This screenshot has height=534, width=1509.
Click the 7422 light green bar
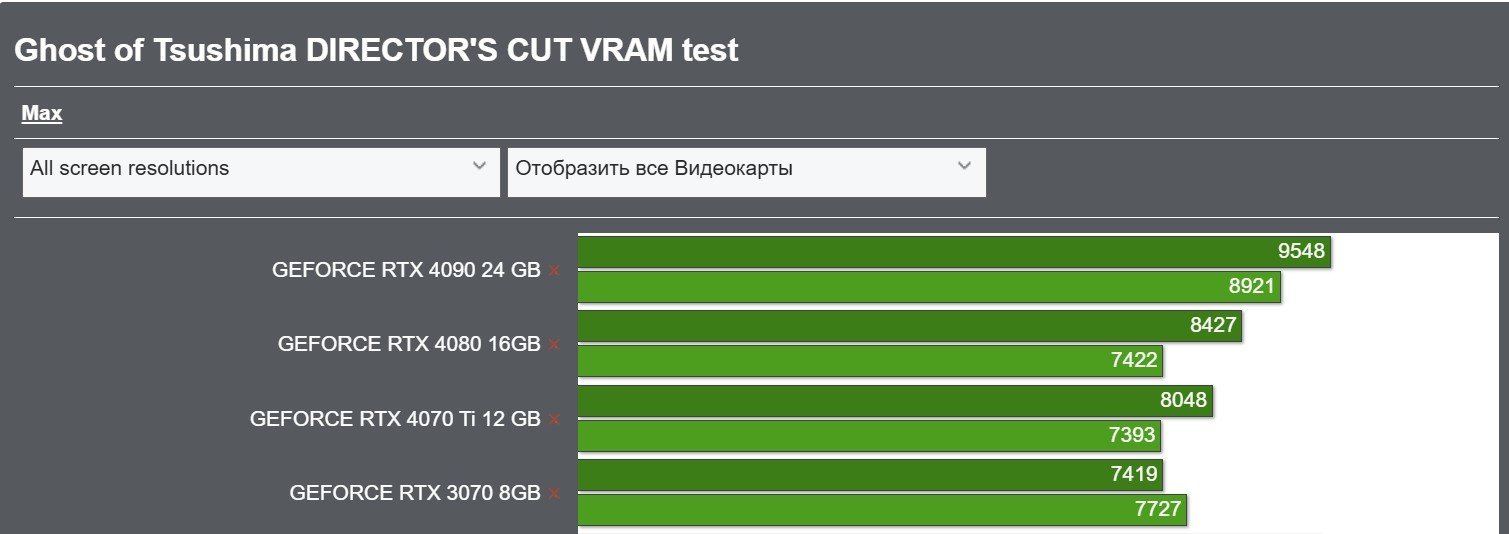pyautogui.click(x=870, y=361)
